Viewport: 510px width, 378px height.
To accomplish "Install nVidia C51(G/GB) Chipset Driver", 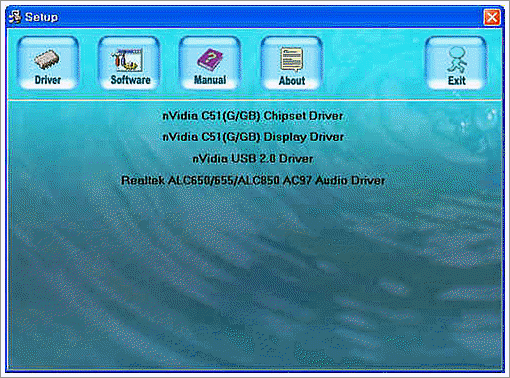I will (x=253, y=116).
